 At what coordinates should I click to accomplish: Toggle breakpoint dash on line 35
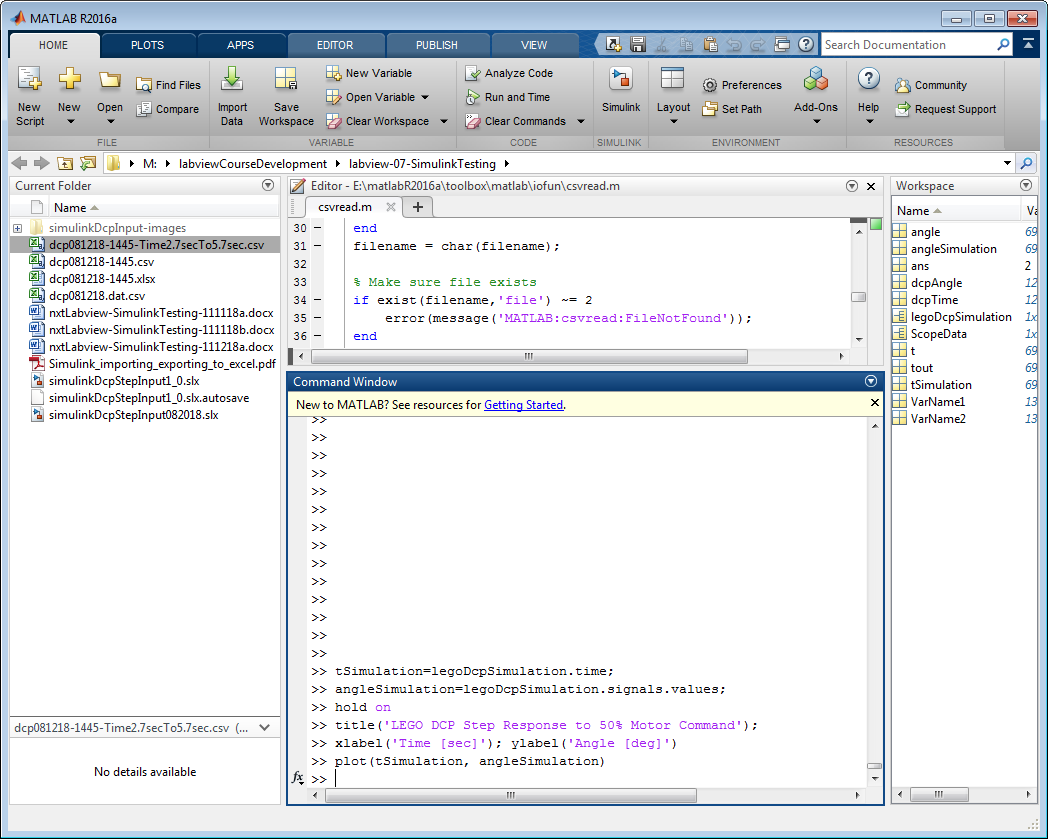[x=317, y=318]
